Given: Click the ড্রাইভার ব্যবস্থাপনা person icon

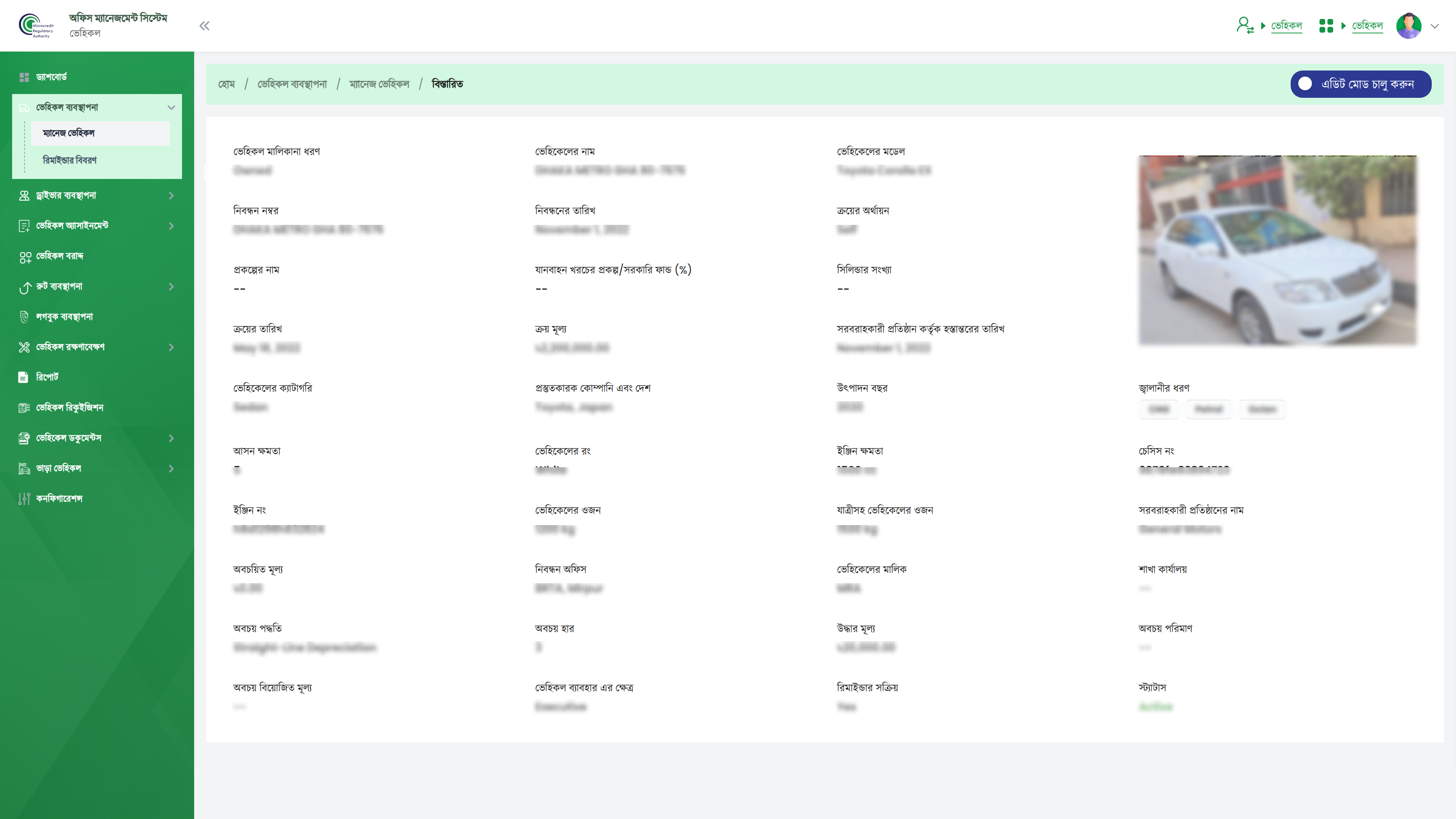Looking at the screenshot, I should point(24,196).
